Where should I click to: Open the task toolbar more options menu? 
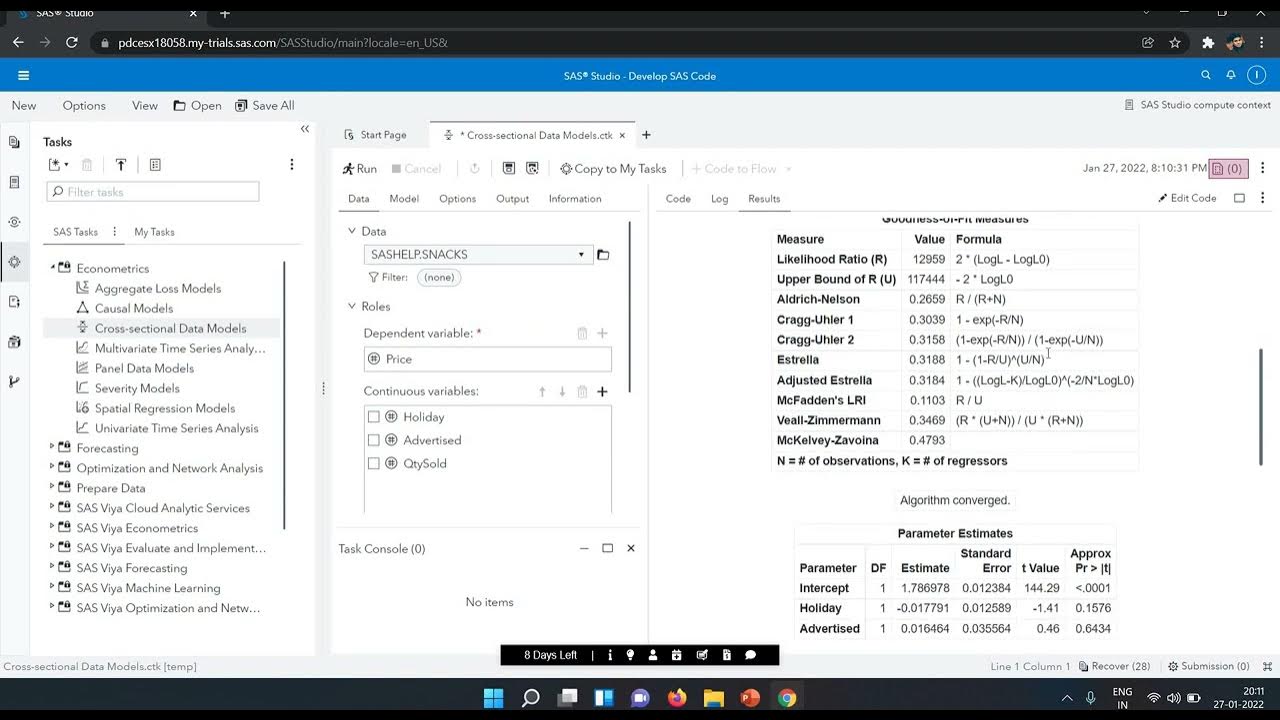1263,169
